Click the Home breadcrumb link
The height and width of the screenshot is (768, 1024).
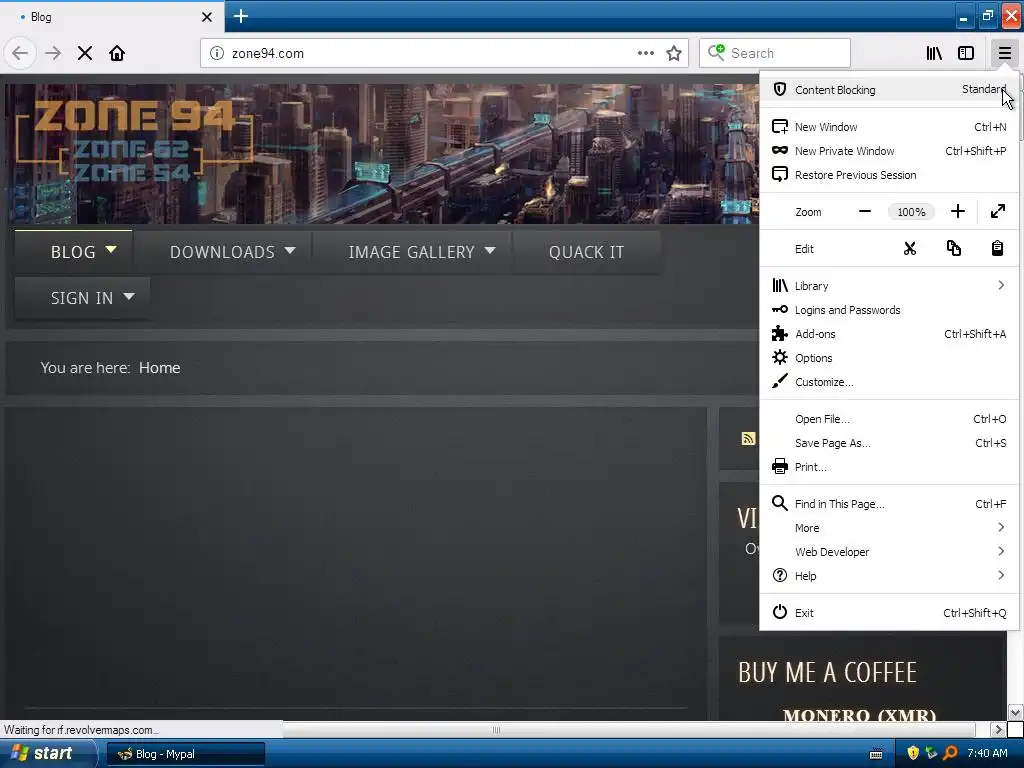pyautogui.click(x=159, y=368)
